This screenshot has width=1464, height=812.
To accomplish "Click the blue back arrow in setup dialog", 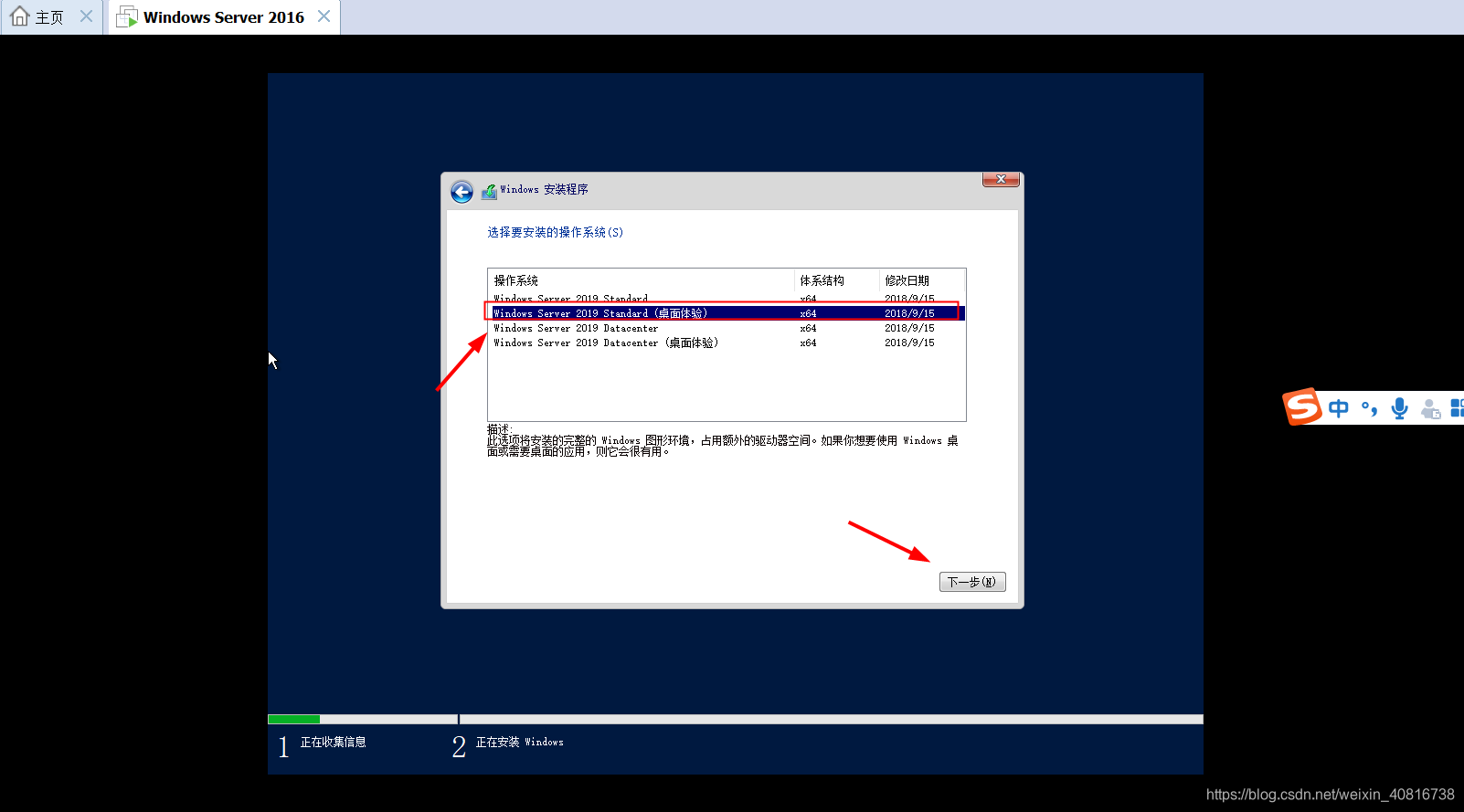I will tap(461, 192).
